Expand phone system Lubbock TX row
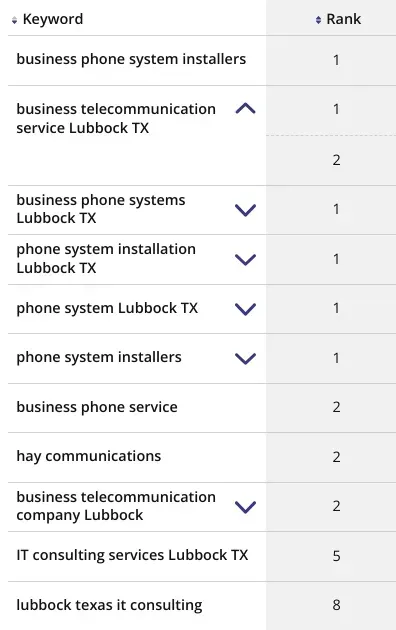The width and height of the screenshot is (396, 630). (x=245, y=309)
